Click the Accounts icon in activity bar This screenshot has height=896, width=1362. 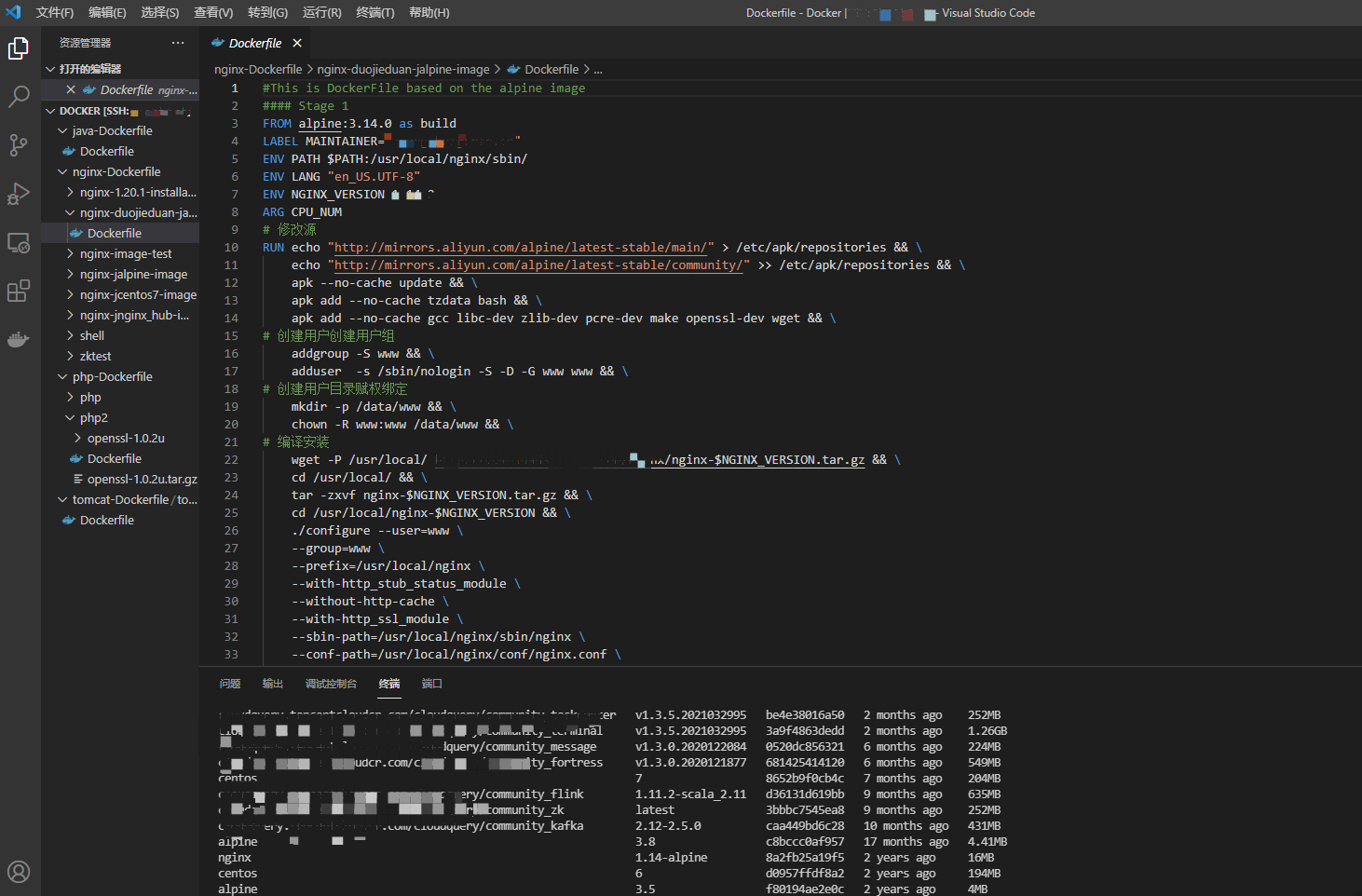tap(19, 872)
